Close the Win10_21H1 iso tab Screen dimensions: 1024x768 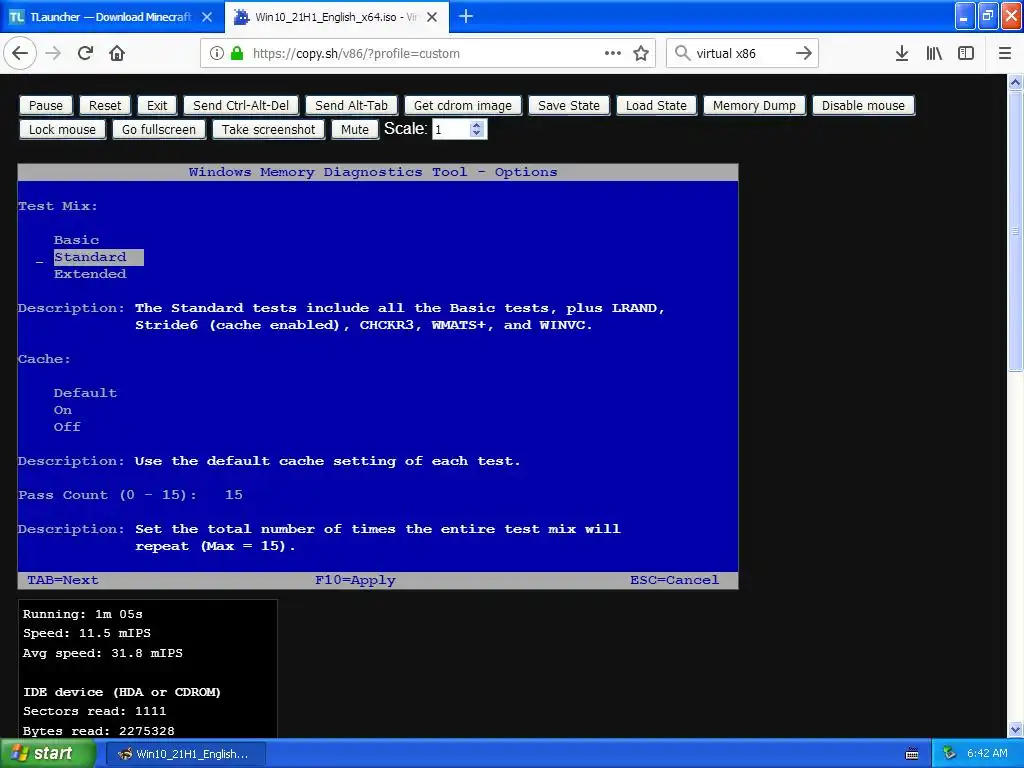coord(432,17)
